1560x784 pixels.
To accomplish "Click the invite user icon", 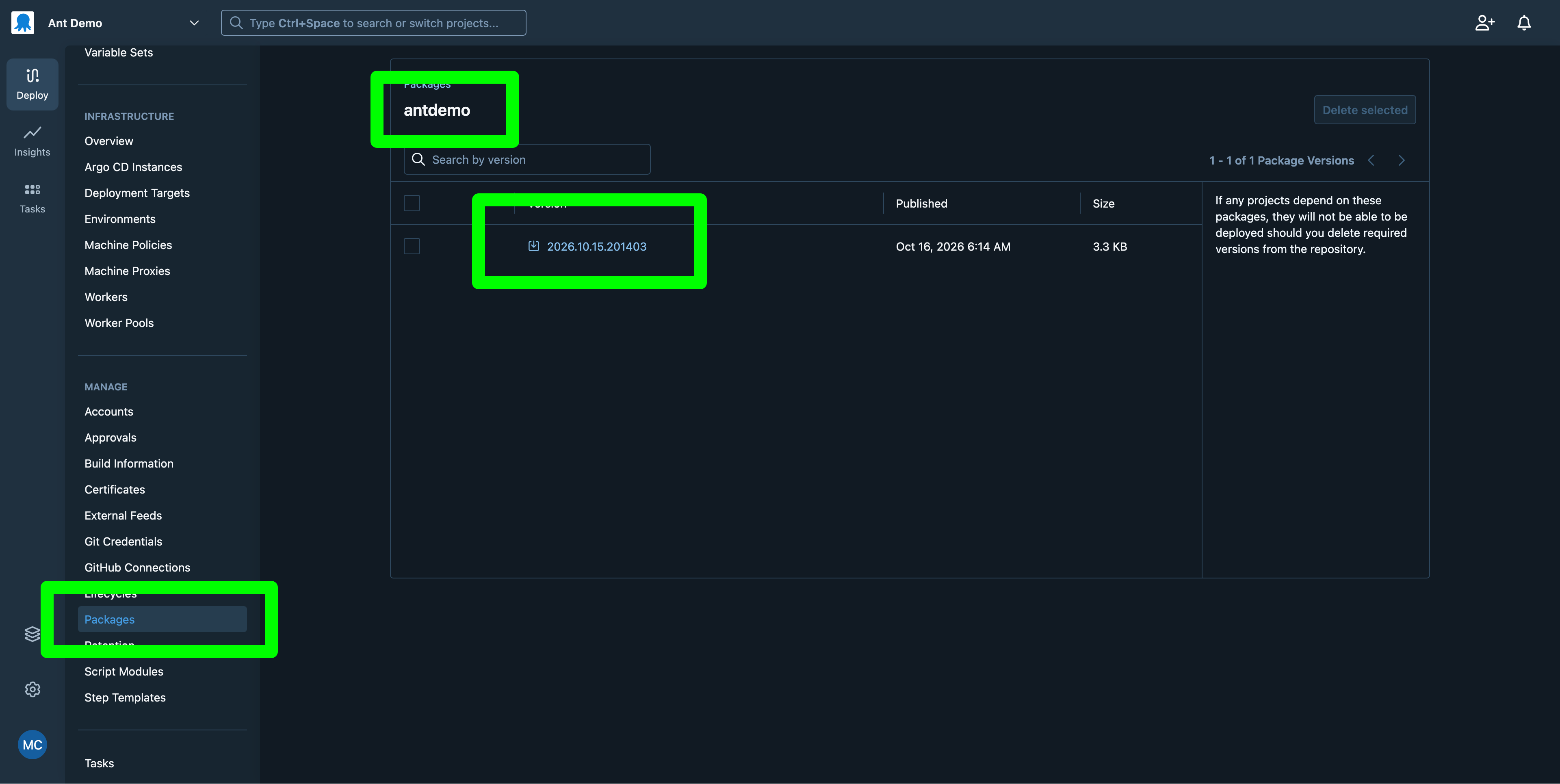I will (1484, 23).
